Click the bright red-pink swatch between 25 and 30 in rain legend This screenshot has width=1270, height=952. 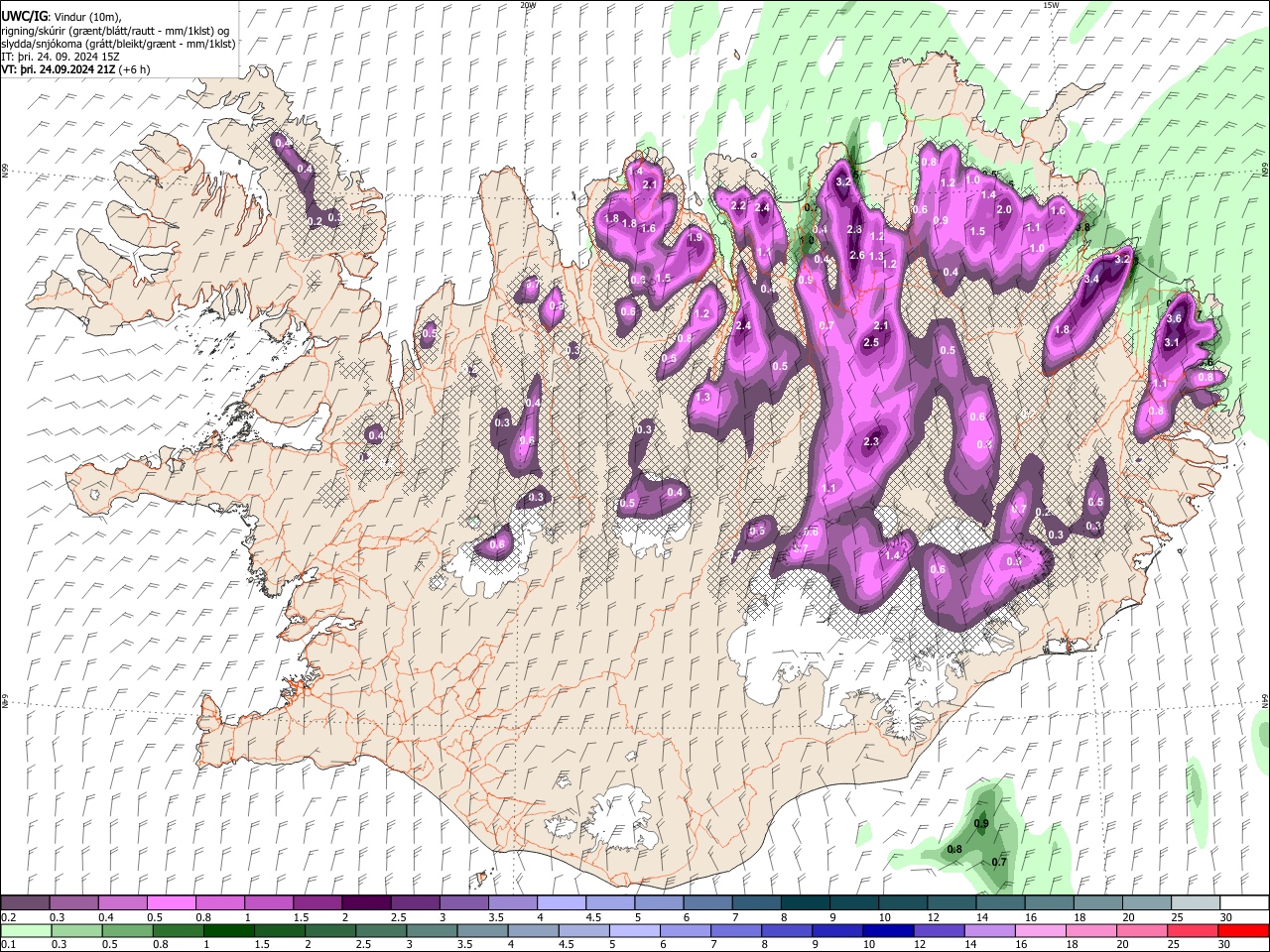pos(1193,930)
